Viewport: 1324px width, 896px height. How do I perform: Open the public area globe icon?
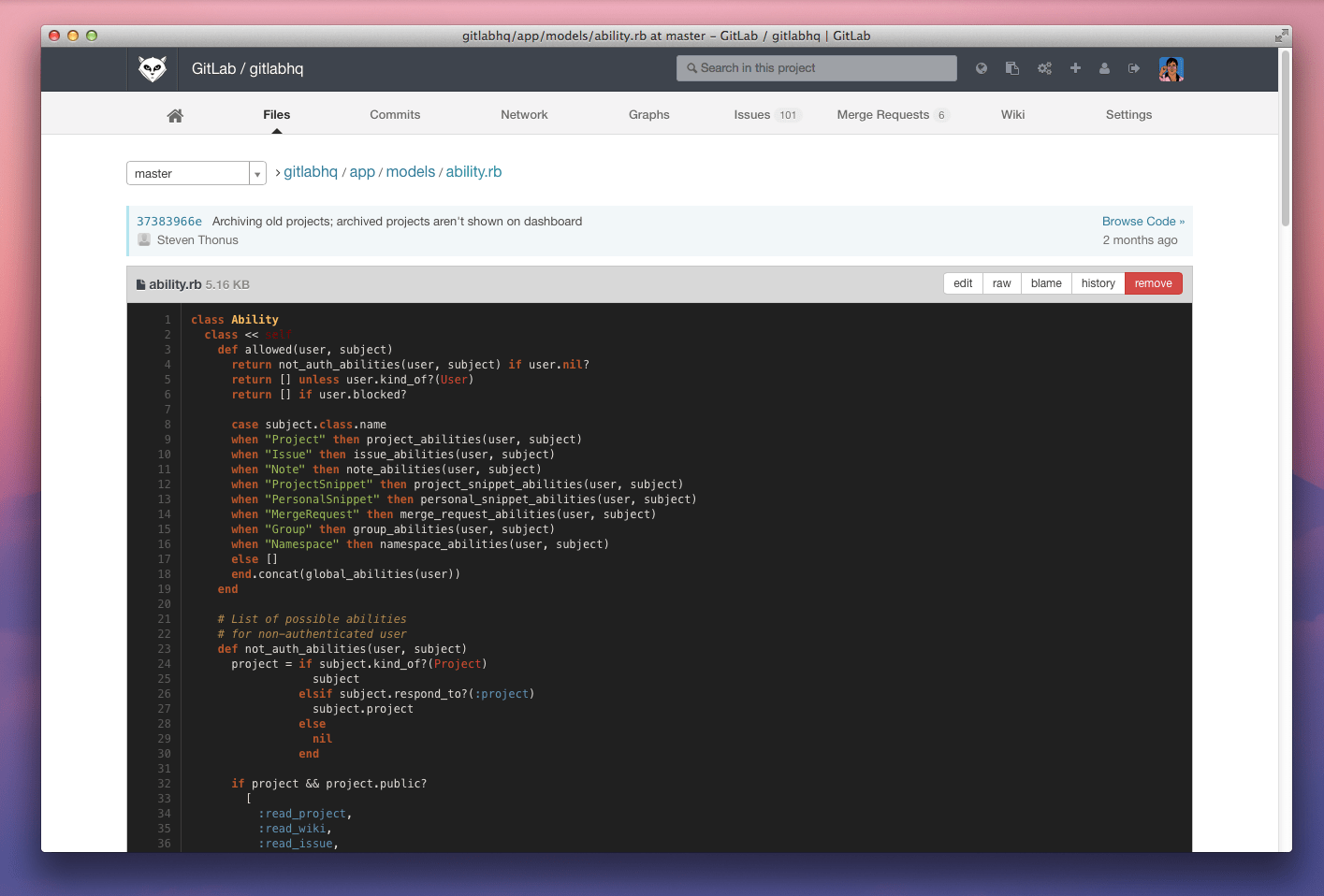pos(981,67)
